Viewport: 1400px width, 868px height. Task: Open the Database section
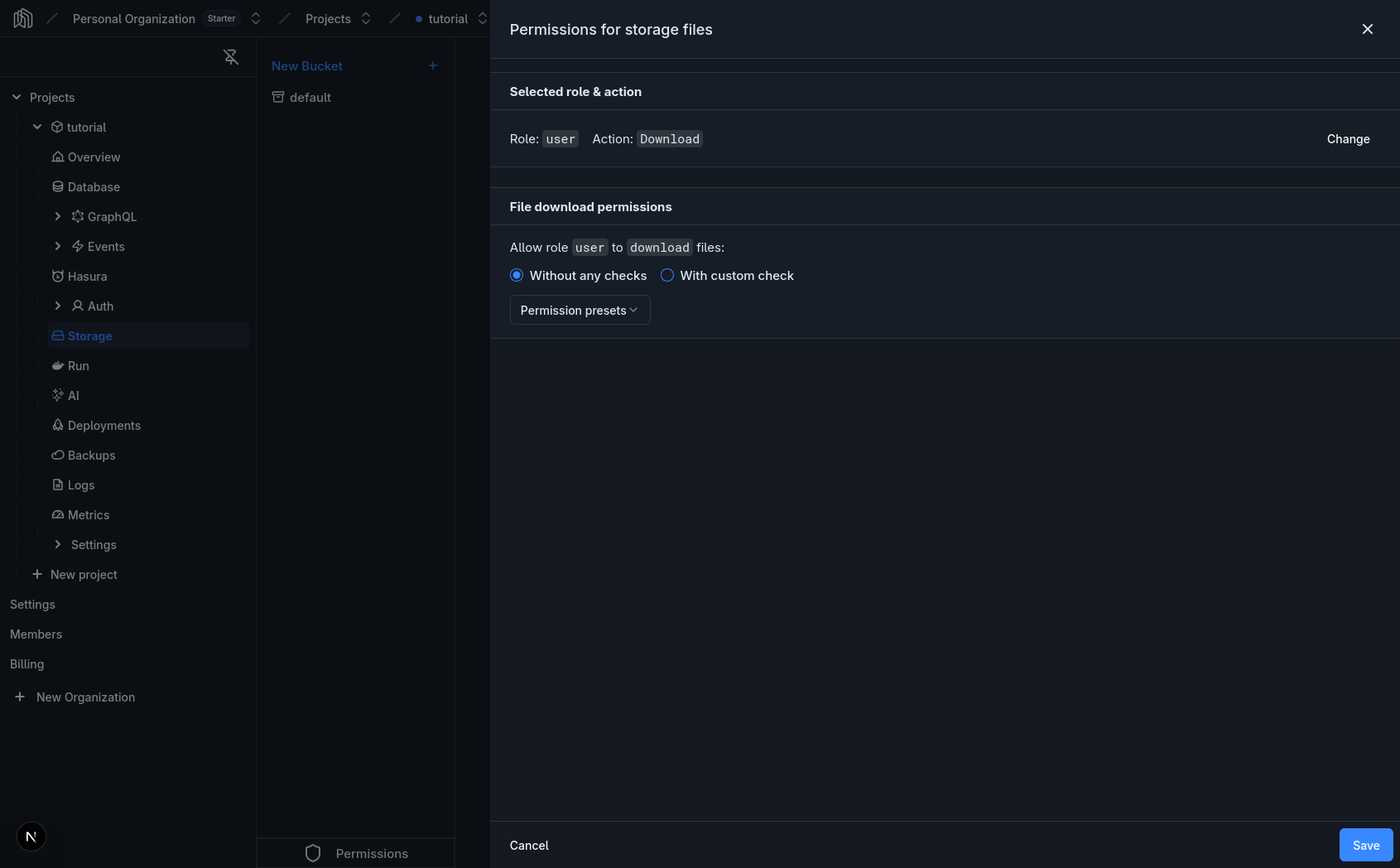click(94, 186)
